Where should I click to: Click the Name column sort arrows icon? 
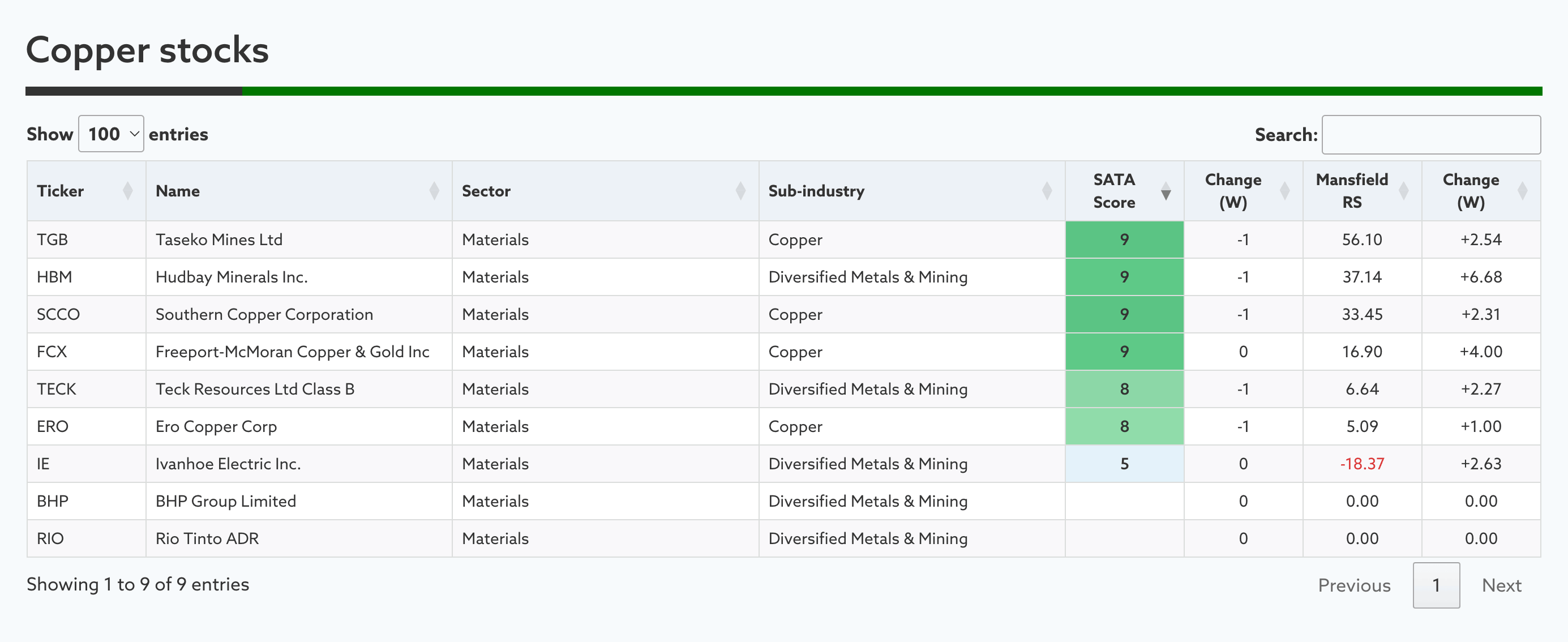click(x=434, y=191)
